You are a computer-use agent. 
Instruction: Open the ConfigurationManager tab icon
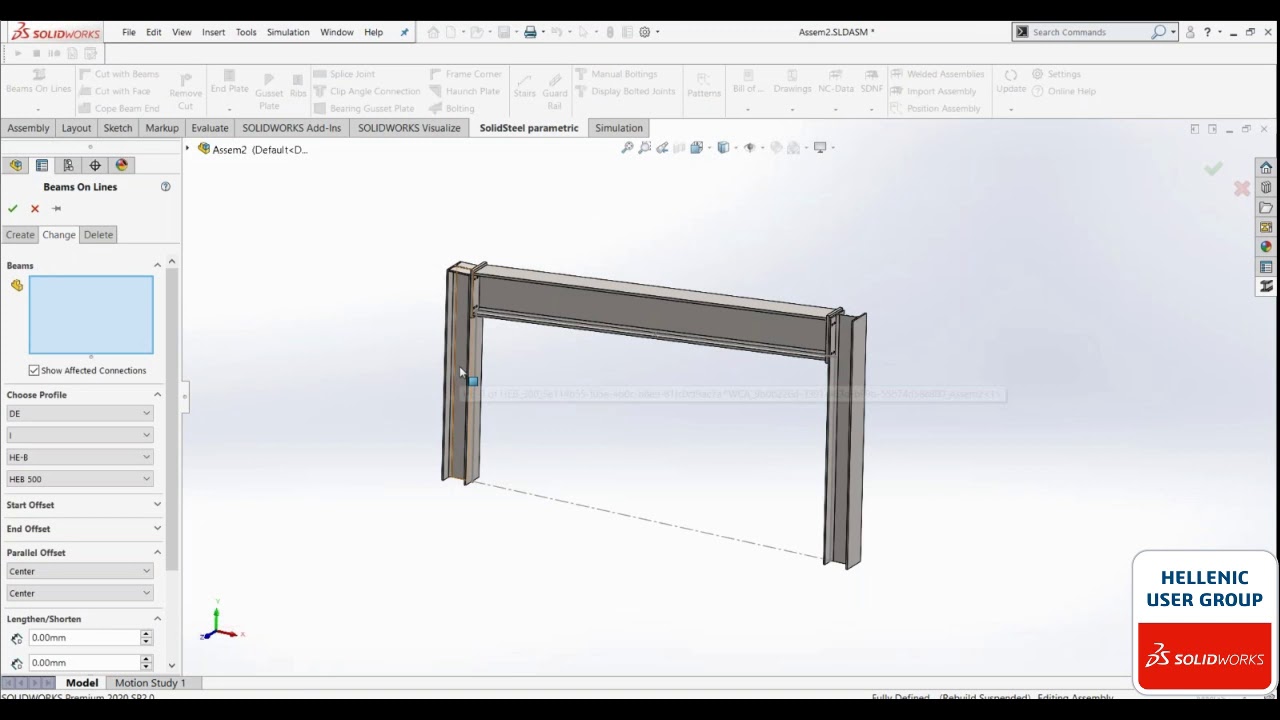click(68, 165)
